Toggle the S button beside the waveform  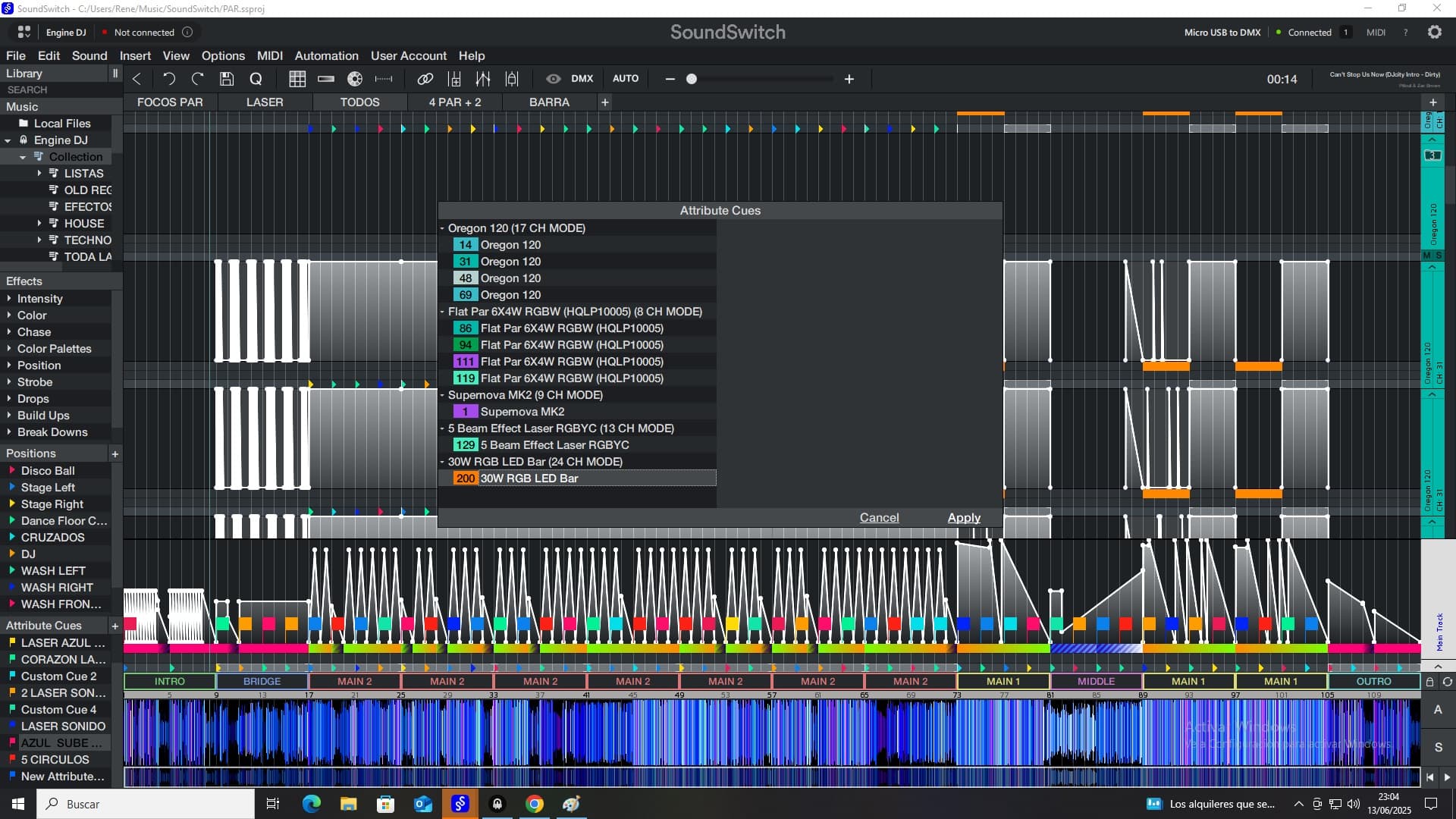pyautogui.click(x=1438, y=747)
